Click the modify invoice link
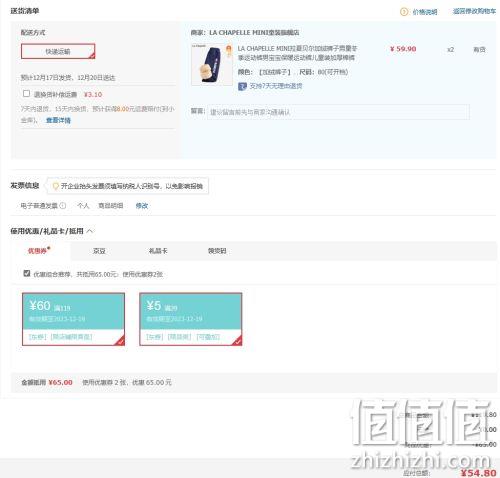Screen dimensions: 500x478 142,206
